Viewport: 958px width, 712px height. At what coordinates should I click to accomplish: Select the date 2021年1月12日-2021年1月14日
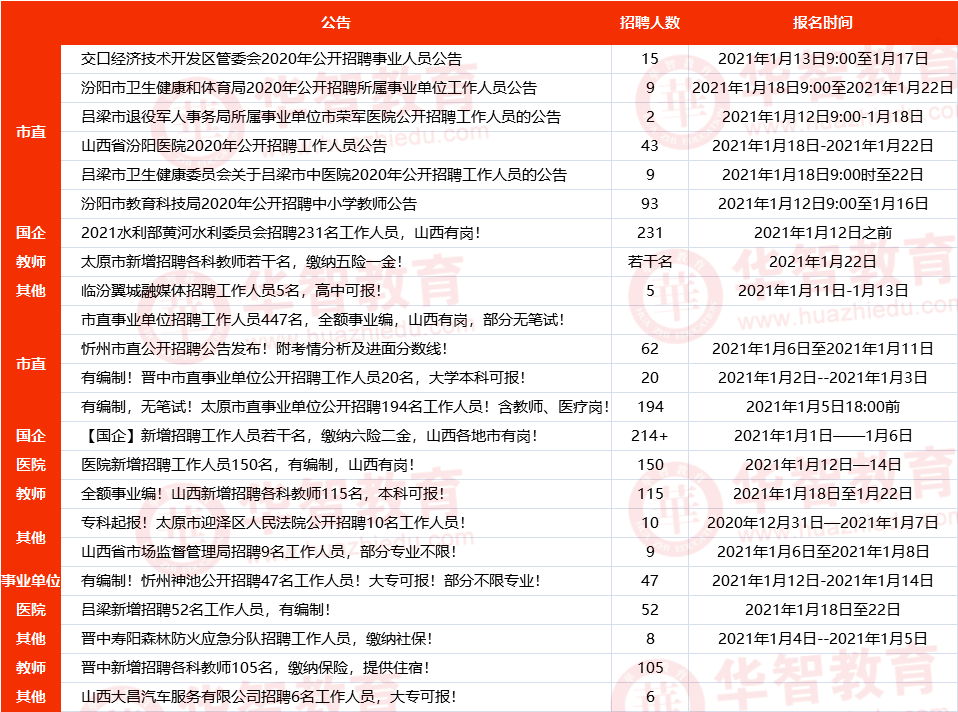point(823,581)
